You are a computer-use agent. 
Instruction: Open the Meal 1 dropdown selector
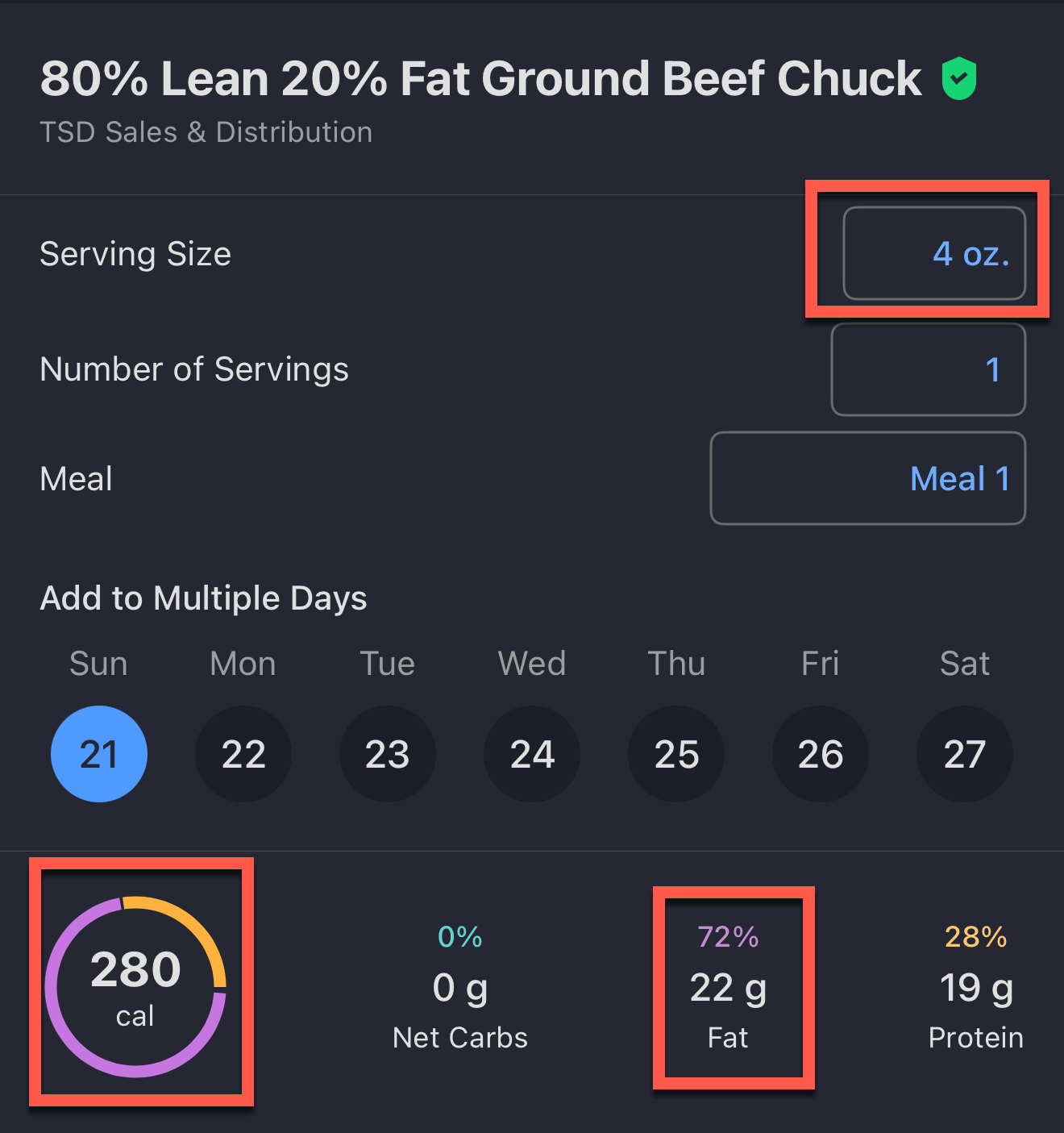(867, 478)
